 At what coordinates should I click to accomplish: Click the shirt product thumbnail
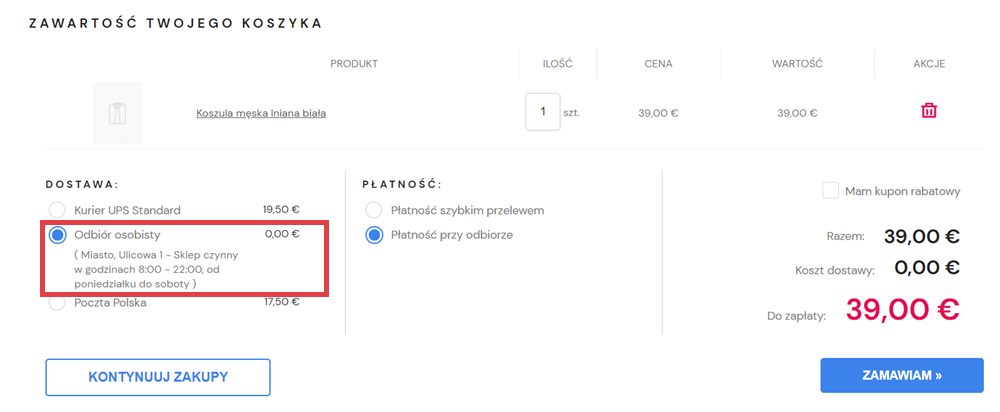[x=118, y=113]
